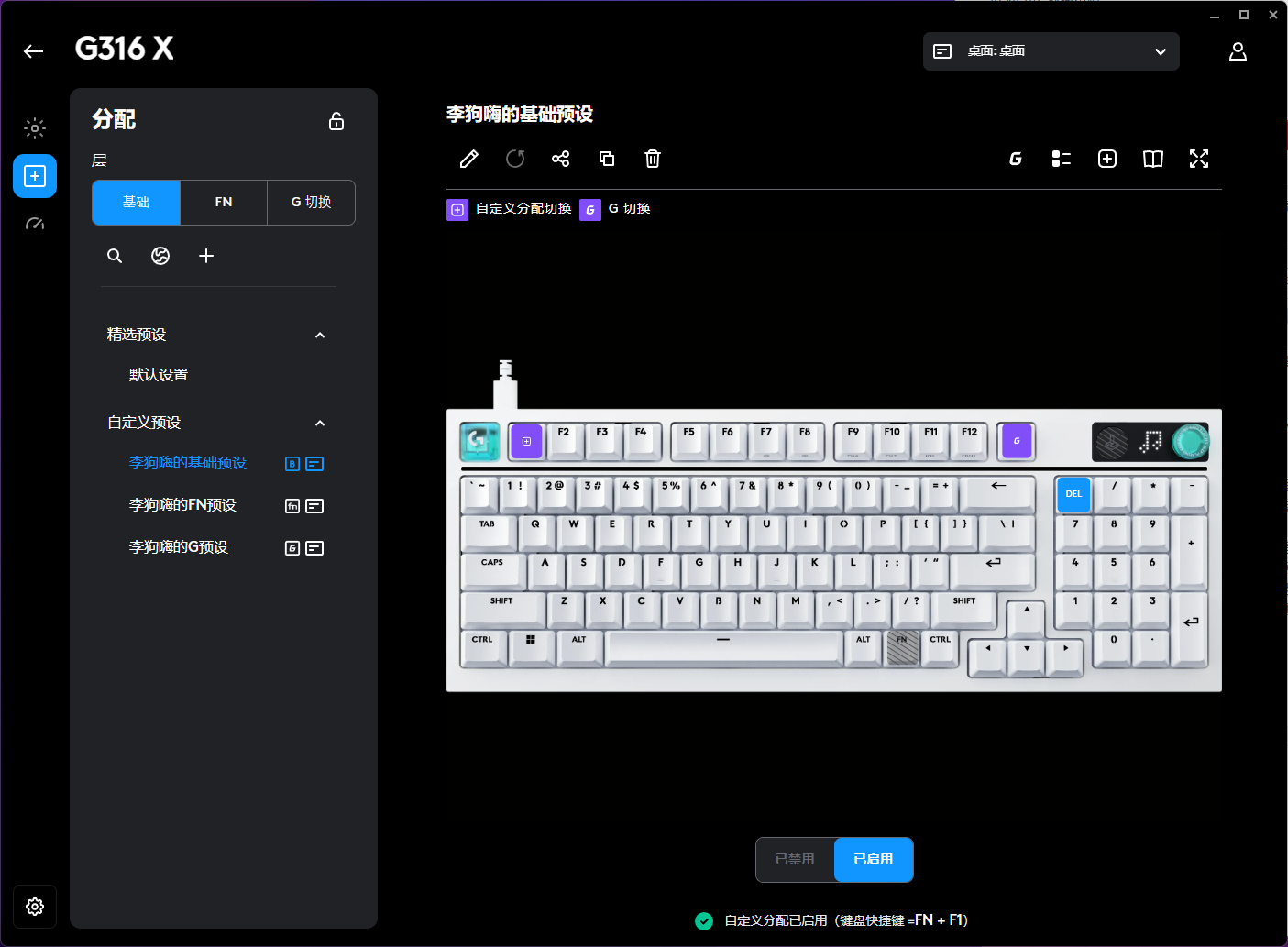
Task: Delete preset using trash icon
Action: (x=652, y=159)
